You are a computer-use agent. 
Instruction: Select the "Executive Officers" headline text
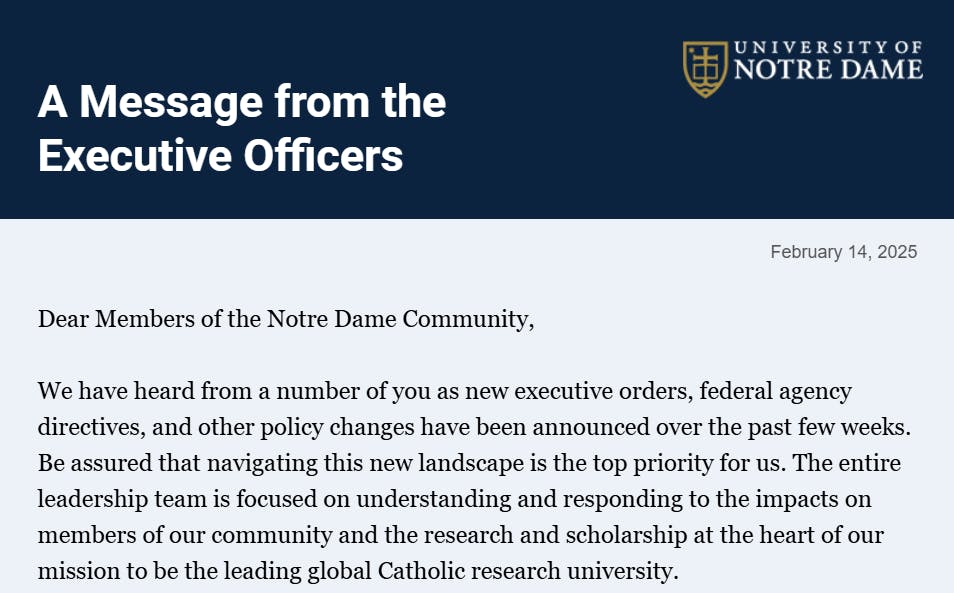coord(220,156)
